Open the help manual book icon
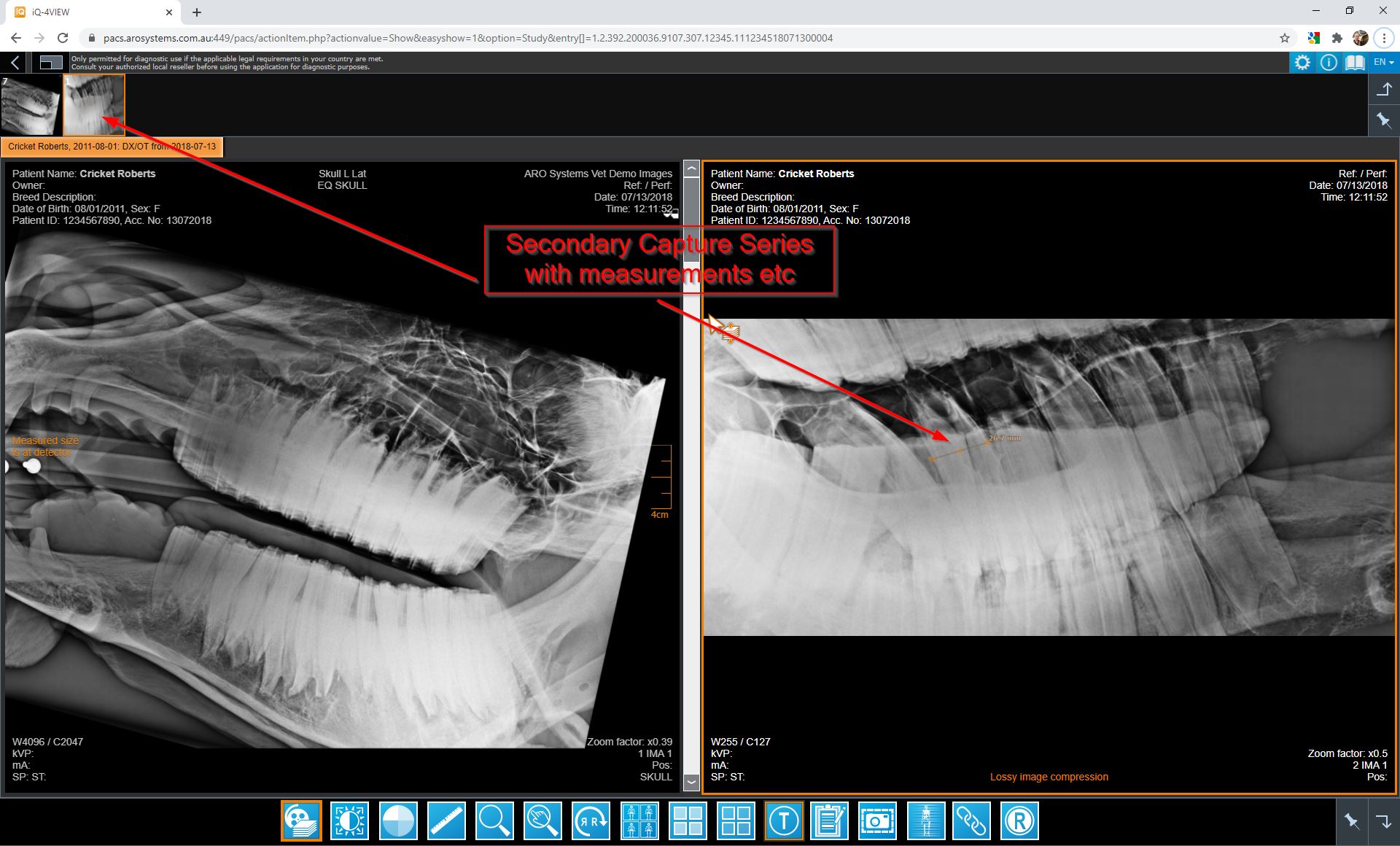 tap(1355, 62)
